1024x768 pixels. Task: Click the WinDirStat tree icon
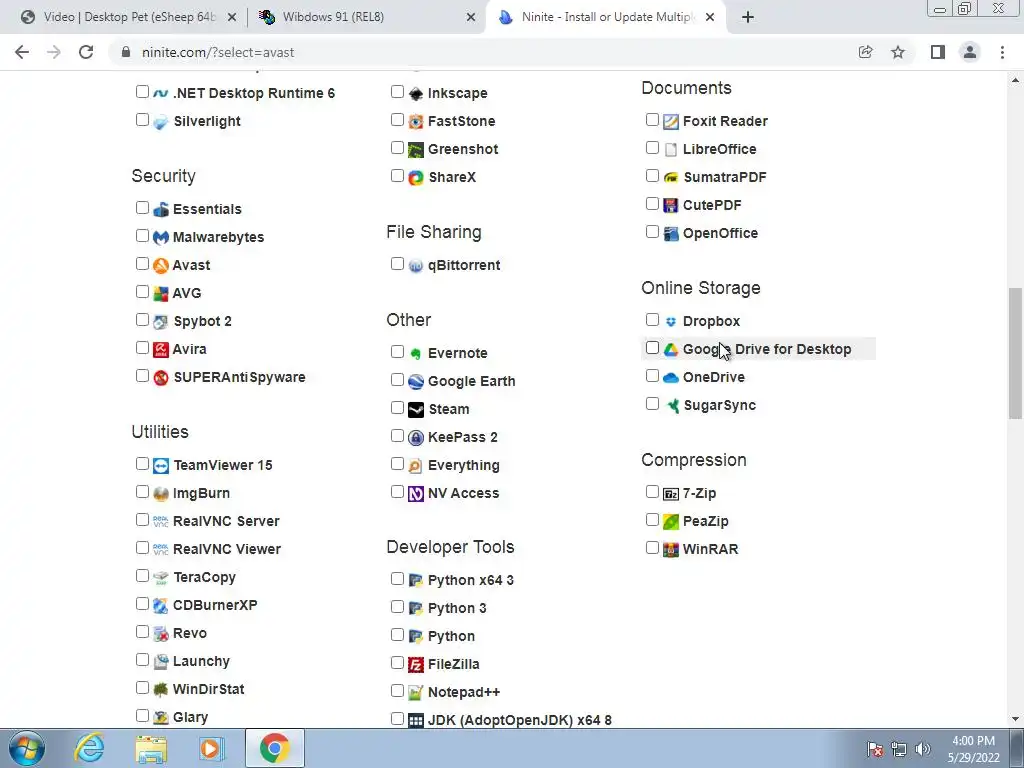(x=161, y=690)
